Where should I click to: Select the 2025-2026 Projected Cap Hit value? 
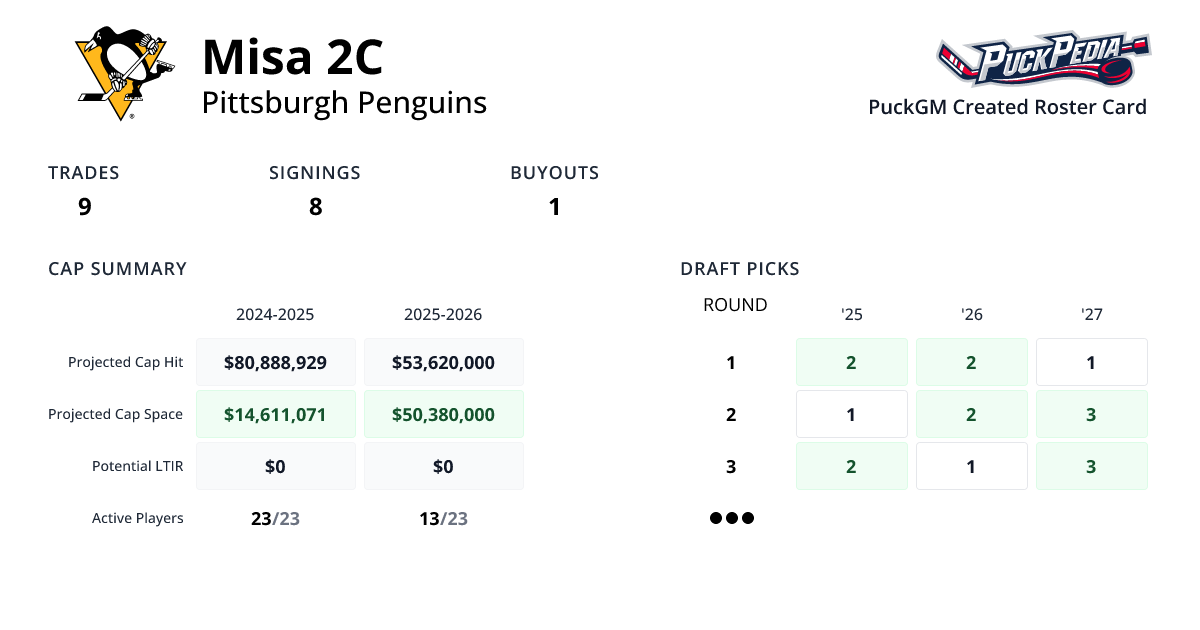pyautogui.click(x=444, y=362)
